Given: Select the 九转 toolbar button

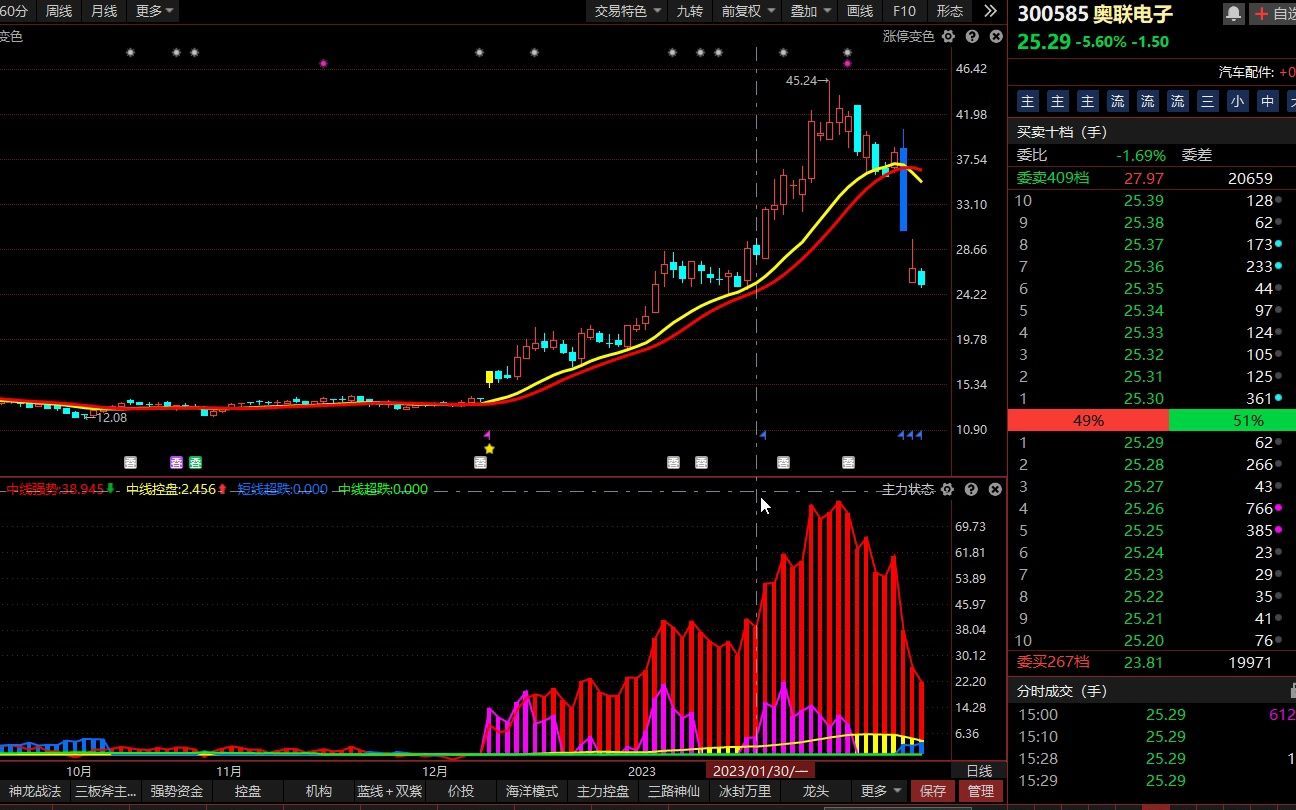Looking at the screenshot, I should coord(690,11).
